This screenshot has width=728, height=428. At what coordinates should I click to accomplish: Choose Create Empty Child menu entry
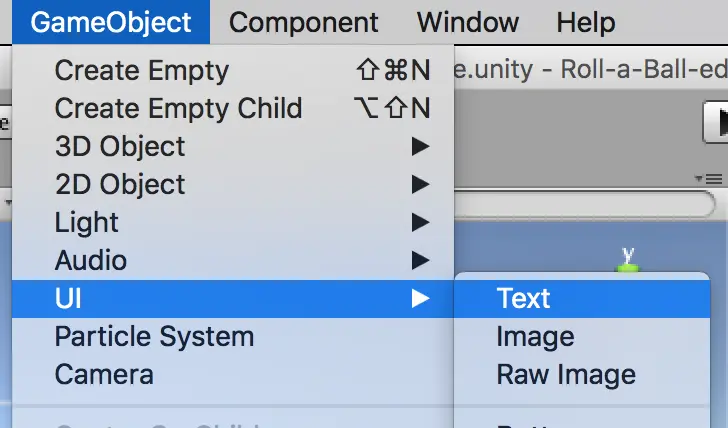click(x=233, y=109)
